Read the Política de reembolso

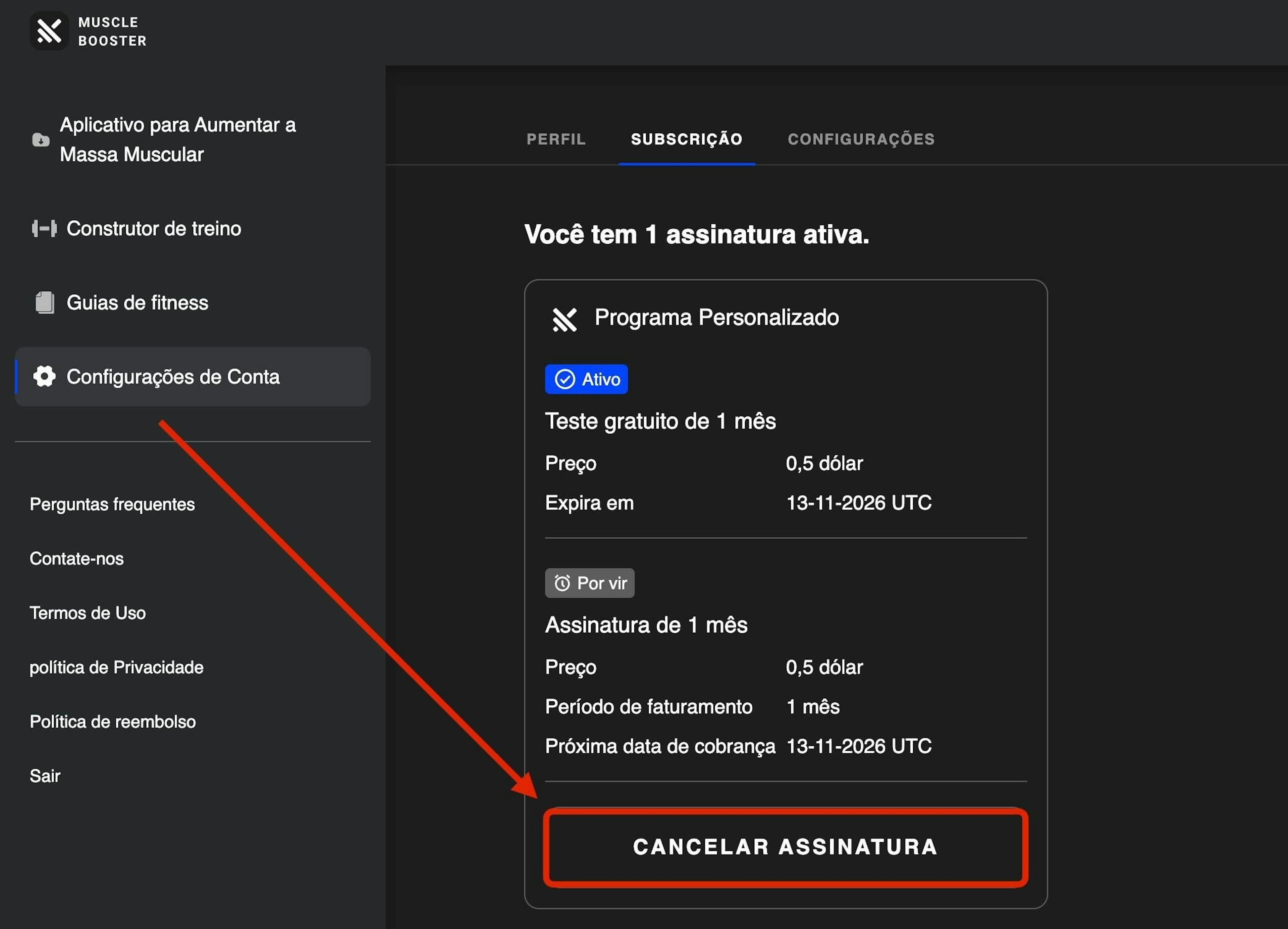112,722
